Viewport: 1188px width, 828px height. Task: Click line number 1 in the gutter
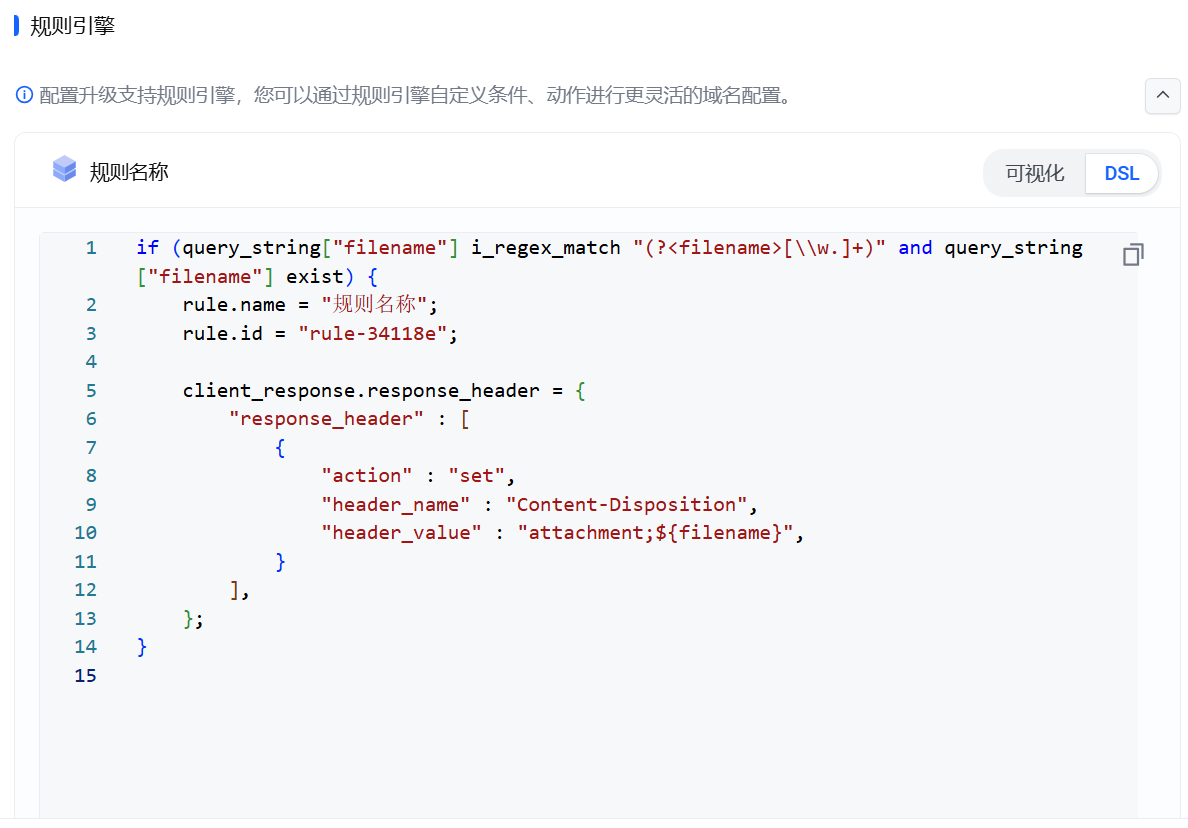pyautogui.click(x=91, y=248)
